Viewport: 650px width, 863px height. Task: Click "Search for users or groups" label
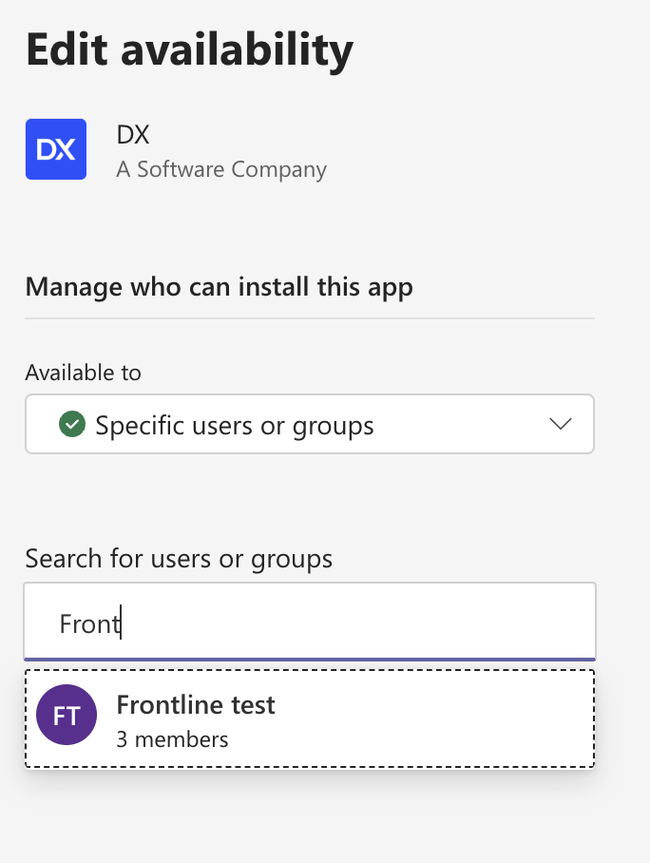(x=178, y=558)
